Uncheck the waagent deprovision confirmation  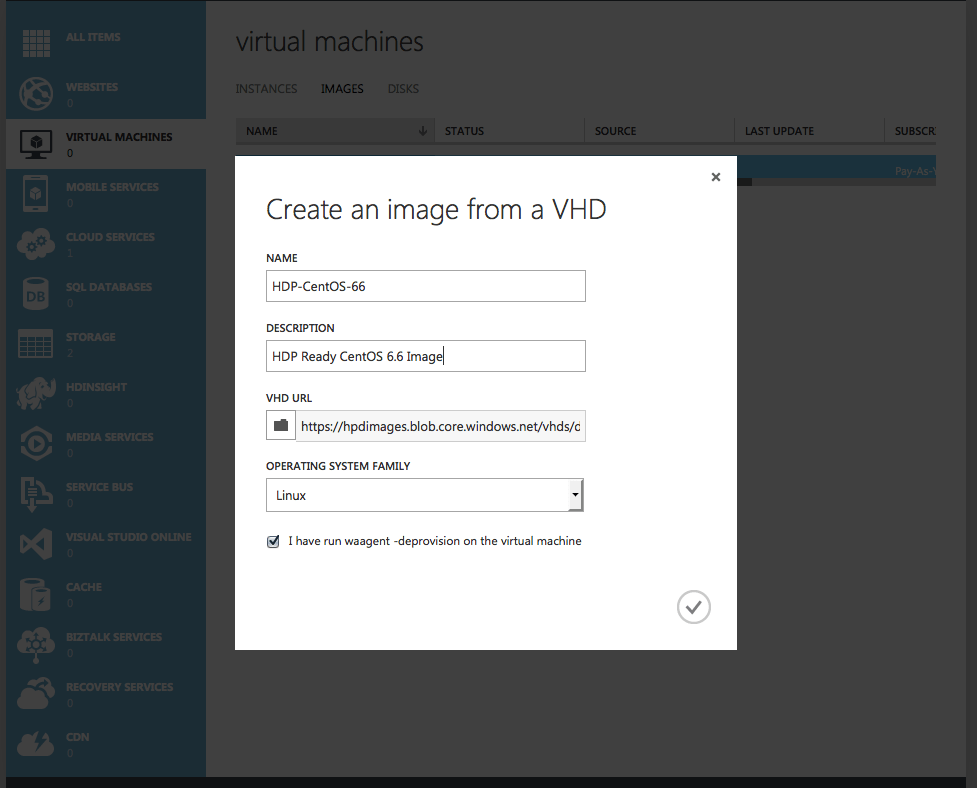[272, 541]
